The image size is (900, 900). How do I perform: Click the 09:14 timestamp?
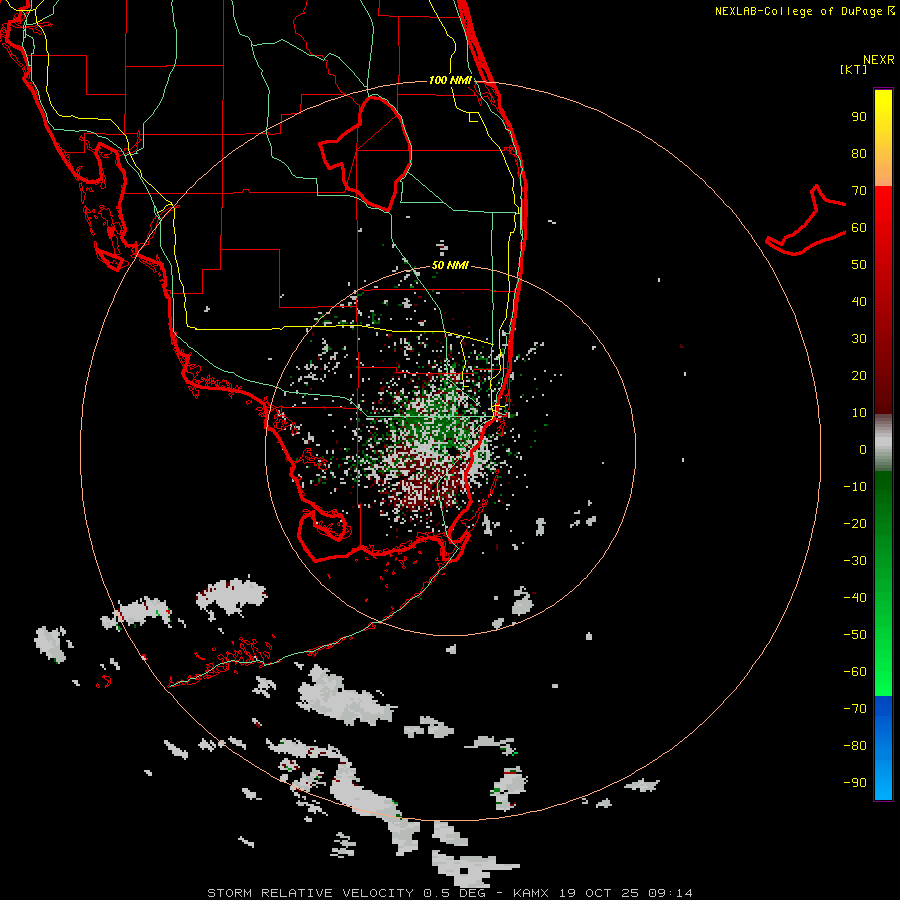coord(670,893)
